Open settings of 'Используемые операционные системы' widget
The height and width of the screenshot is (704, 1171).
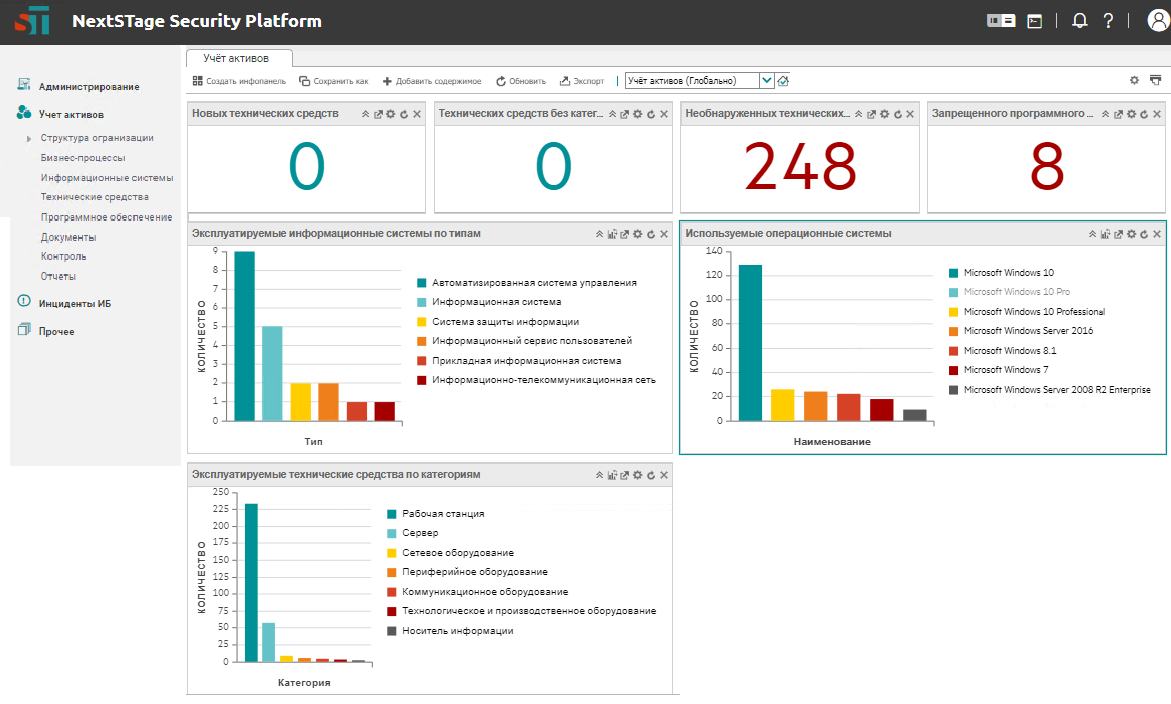1131,234
